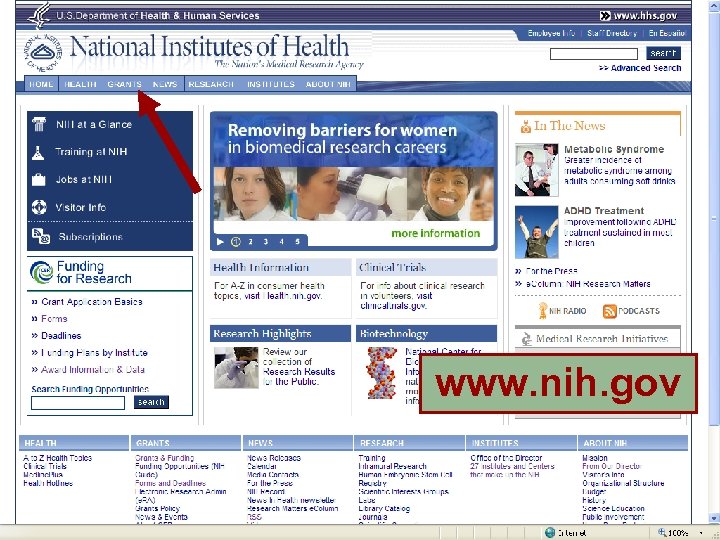Click the top search button
The image size is (720, 540).
[x=663, y=53]
